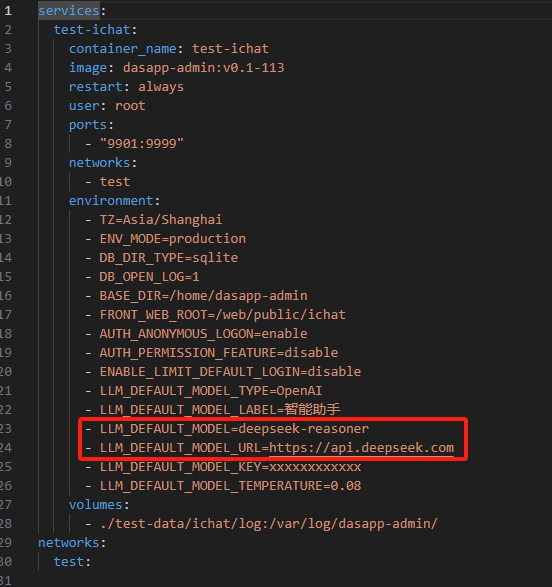The height and width of the screenshot is (587, 552).
Task: Click line number 7 in gutter
Action: pos(8,125)
